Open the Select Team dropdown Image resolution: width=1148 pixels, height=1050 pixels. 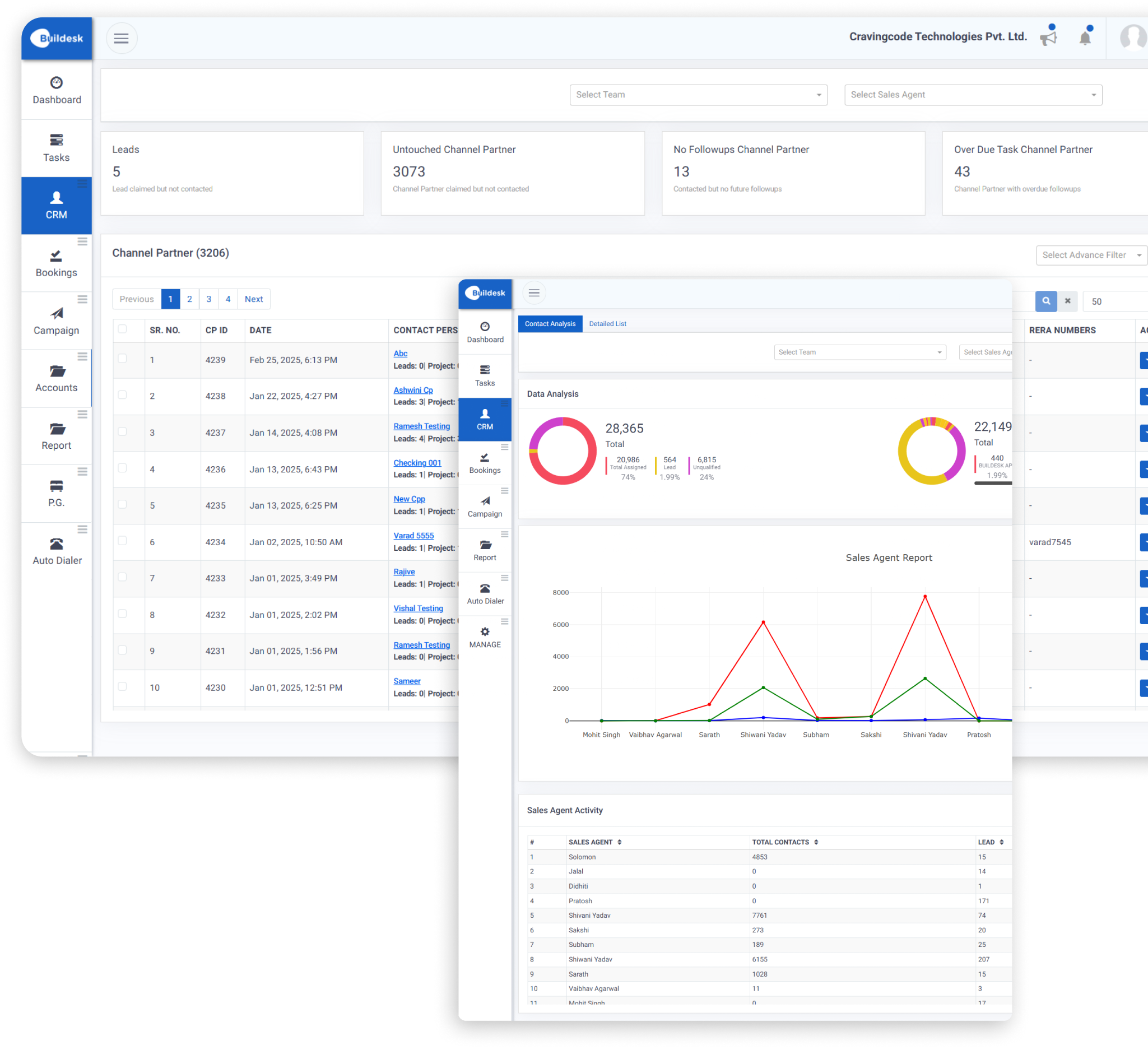(698, 95)
